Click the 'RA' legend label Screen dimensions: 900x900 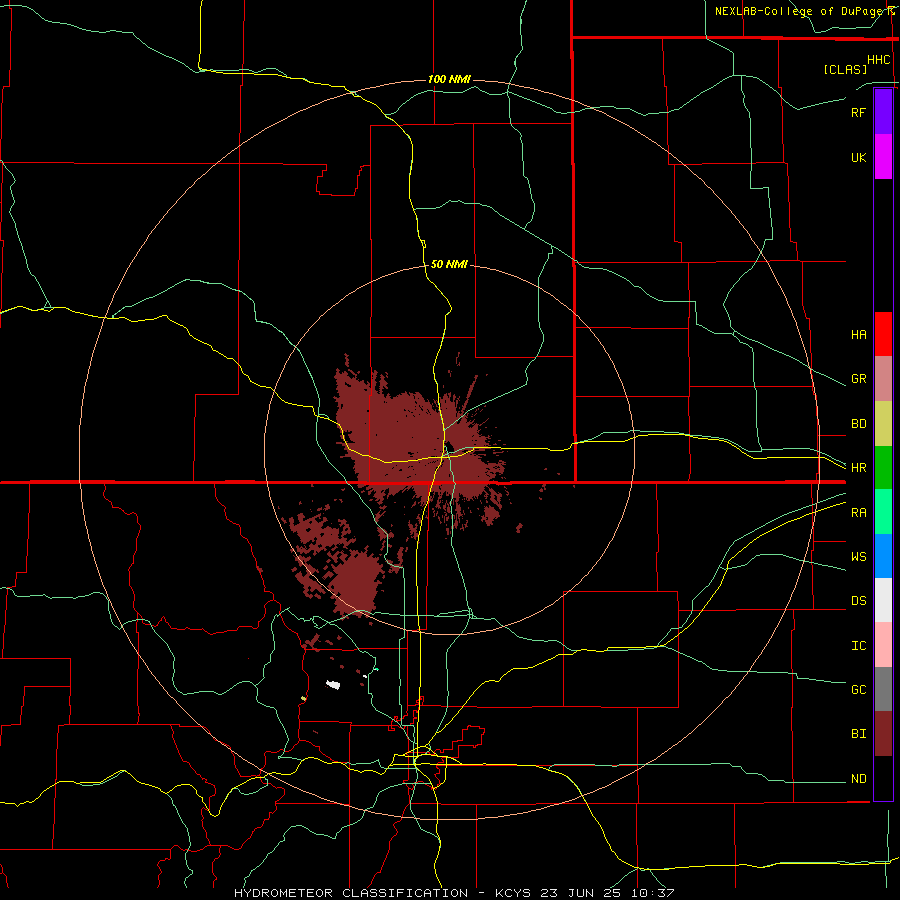858,512
